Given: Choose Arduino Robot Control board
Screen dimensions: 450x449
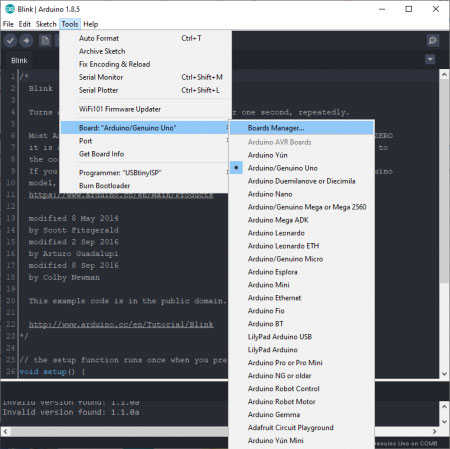Looking at the screenshot, I should click(302, 389).
